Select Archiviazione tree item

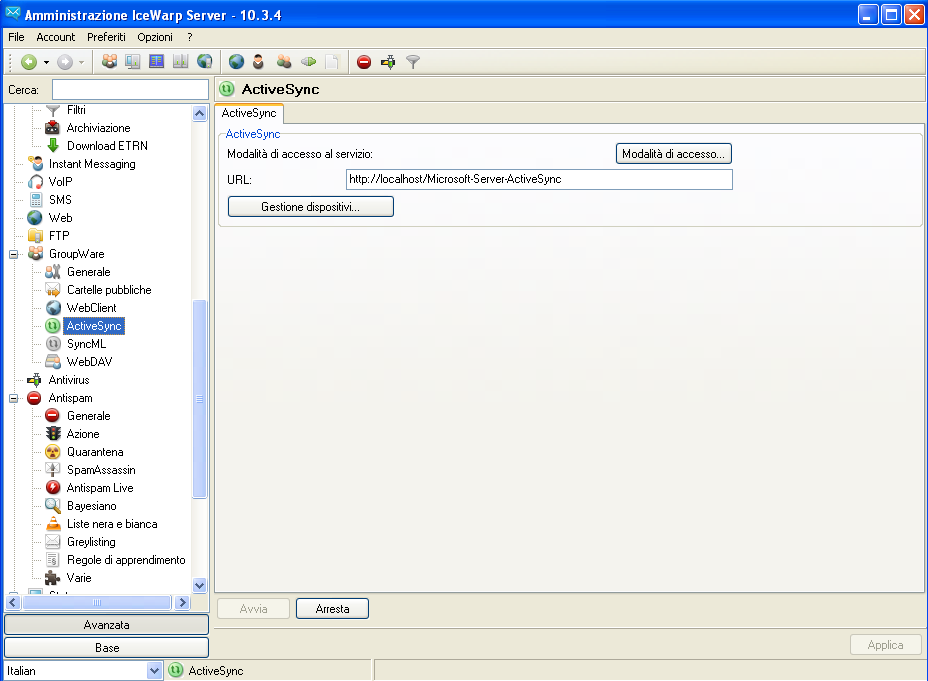pyautogui.click(x=98, y=128)
